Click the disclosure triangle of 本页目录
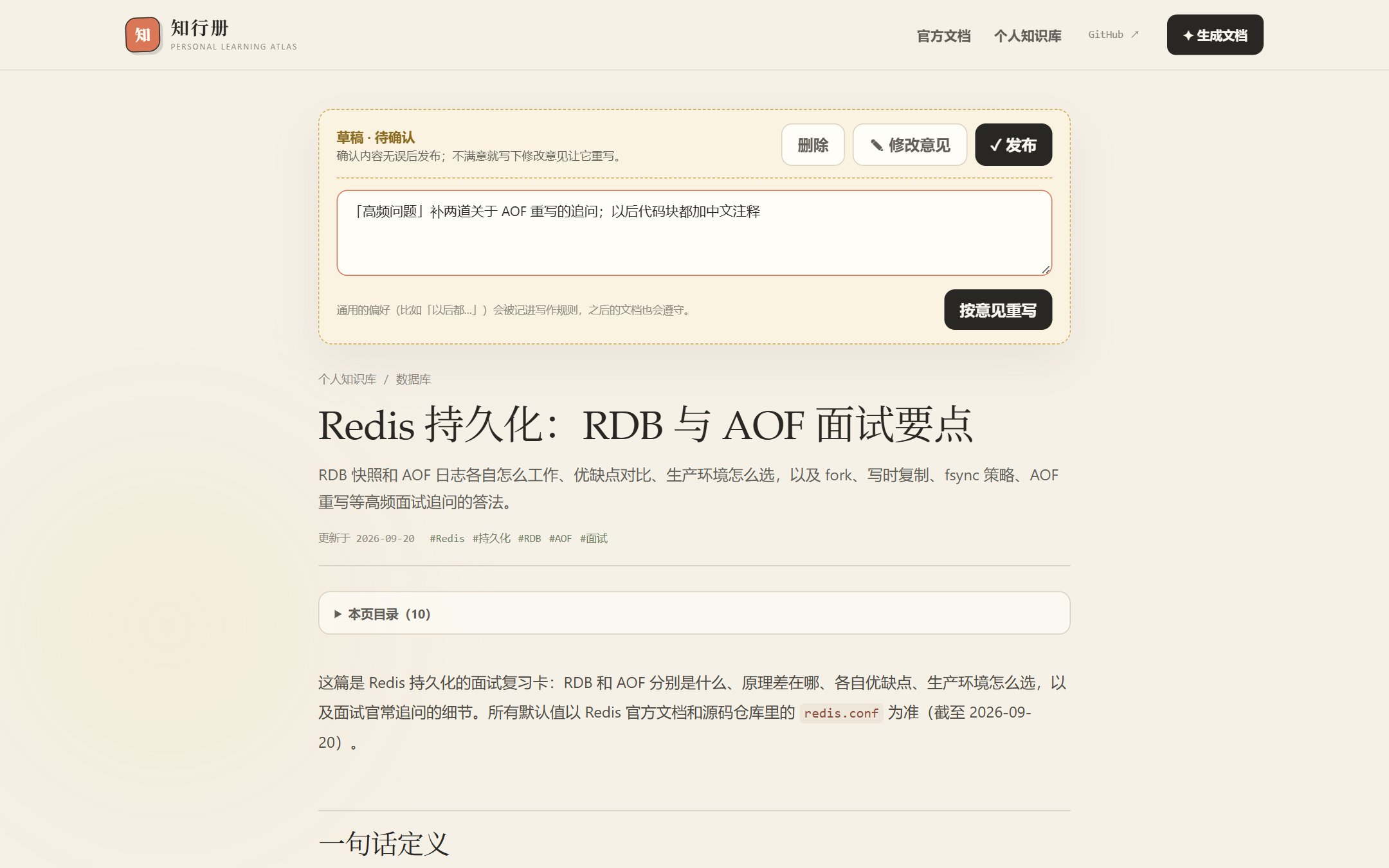 click(x=338, y=614)
